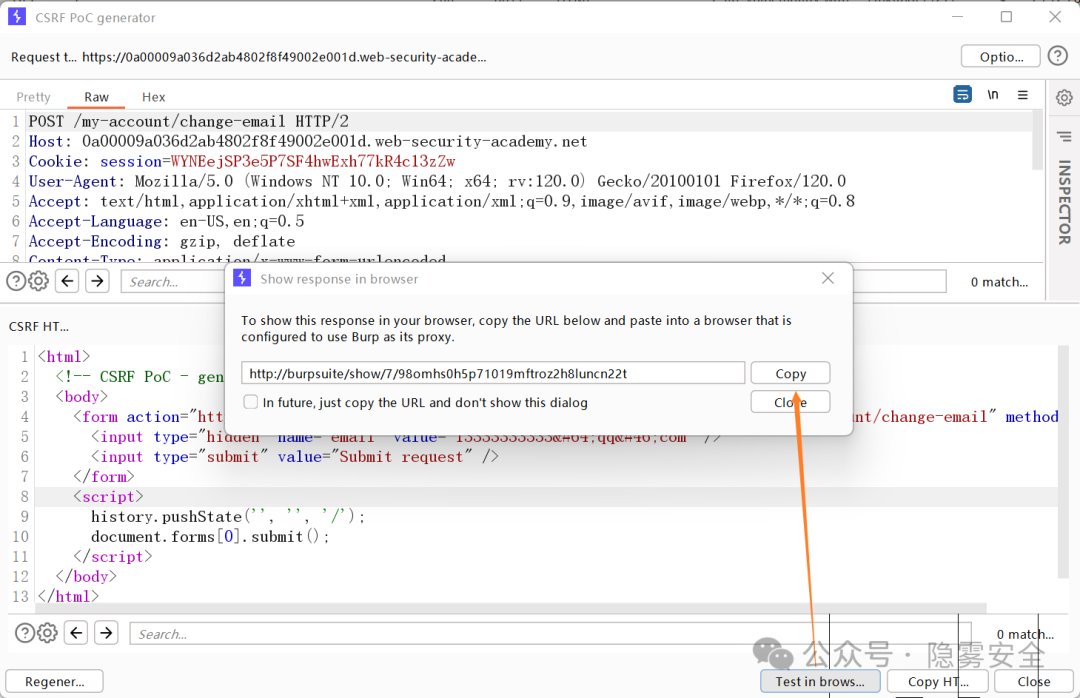Click the closing </script> tag line
Image resolution: width=1080 pixels, height=698 pixels.
(112, 556)
